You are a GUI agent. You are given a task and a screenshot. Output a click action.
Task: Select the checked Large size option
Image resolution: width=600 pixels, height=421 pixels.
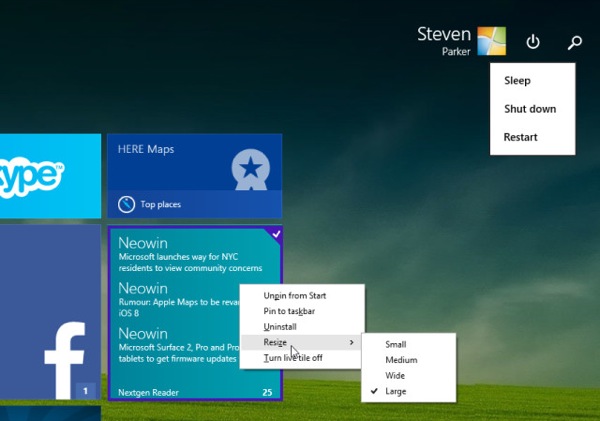pyautogui.click(x=409, y=392)
